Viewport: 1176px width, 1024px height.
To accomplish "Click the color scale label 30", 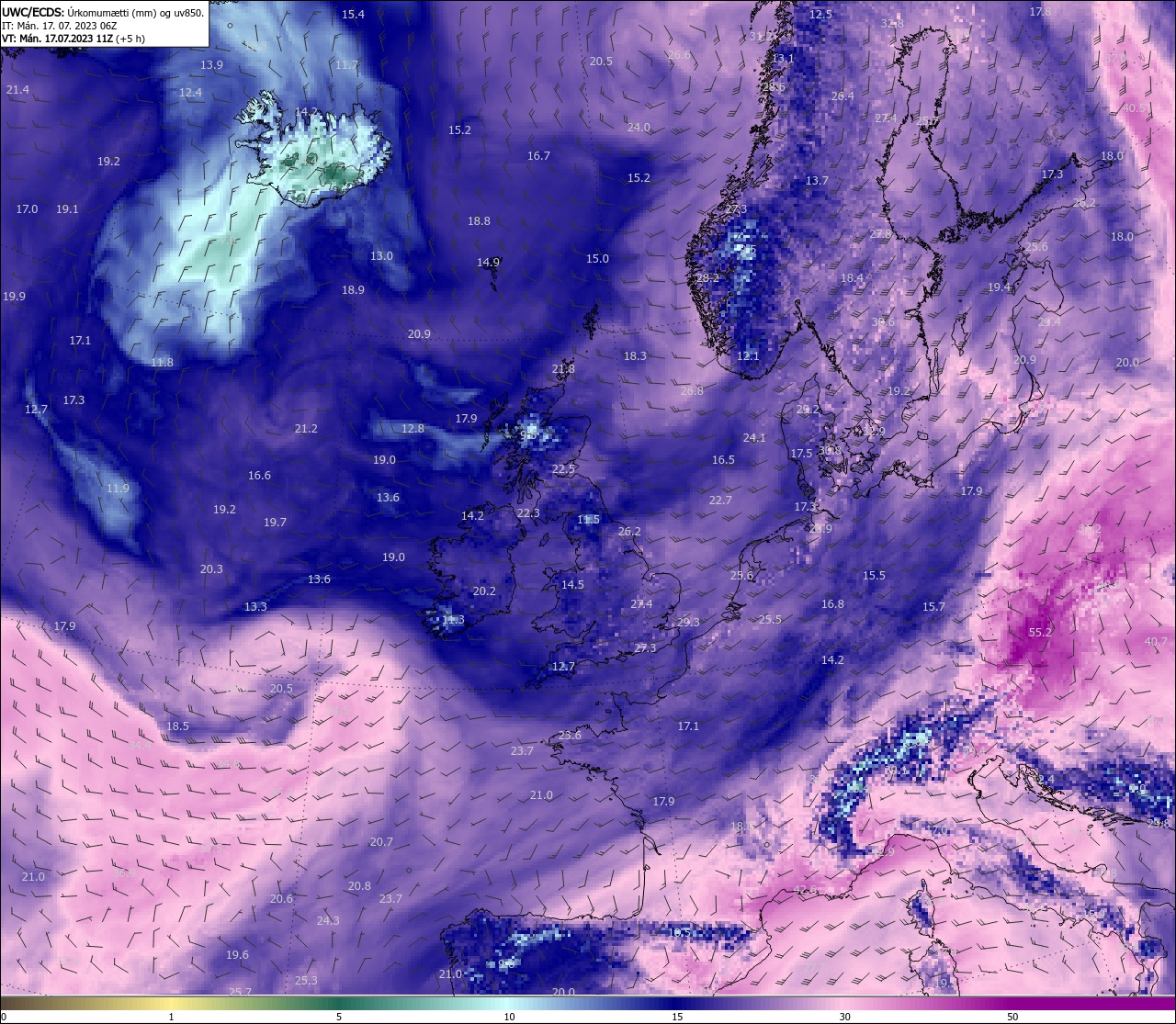I will click(x=844, y=1017).
